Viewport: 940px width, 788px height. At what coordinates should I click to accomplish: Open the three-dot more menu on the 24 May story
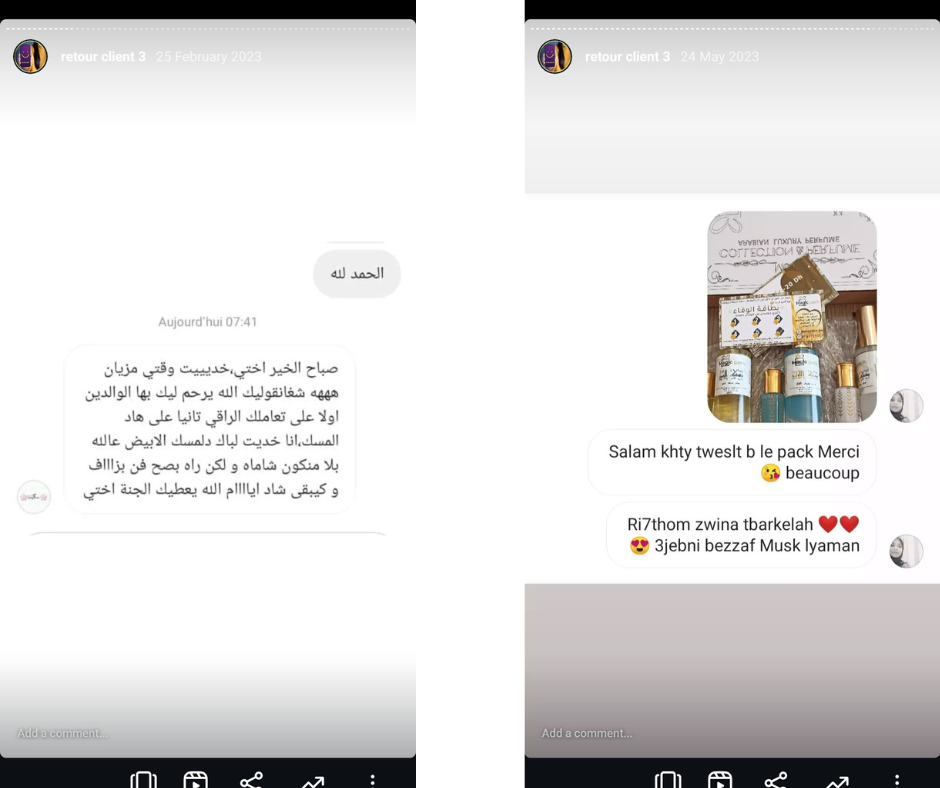[897, 780]
